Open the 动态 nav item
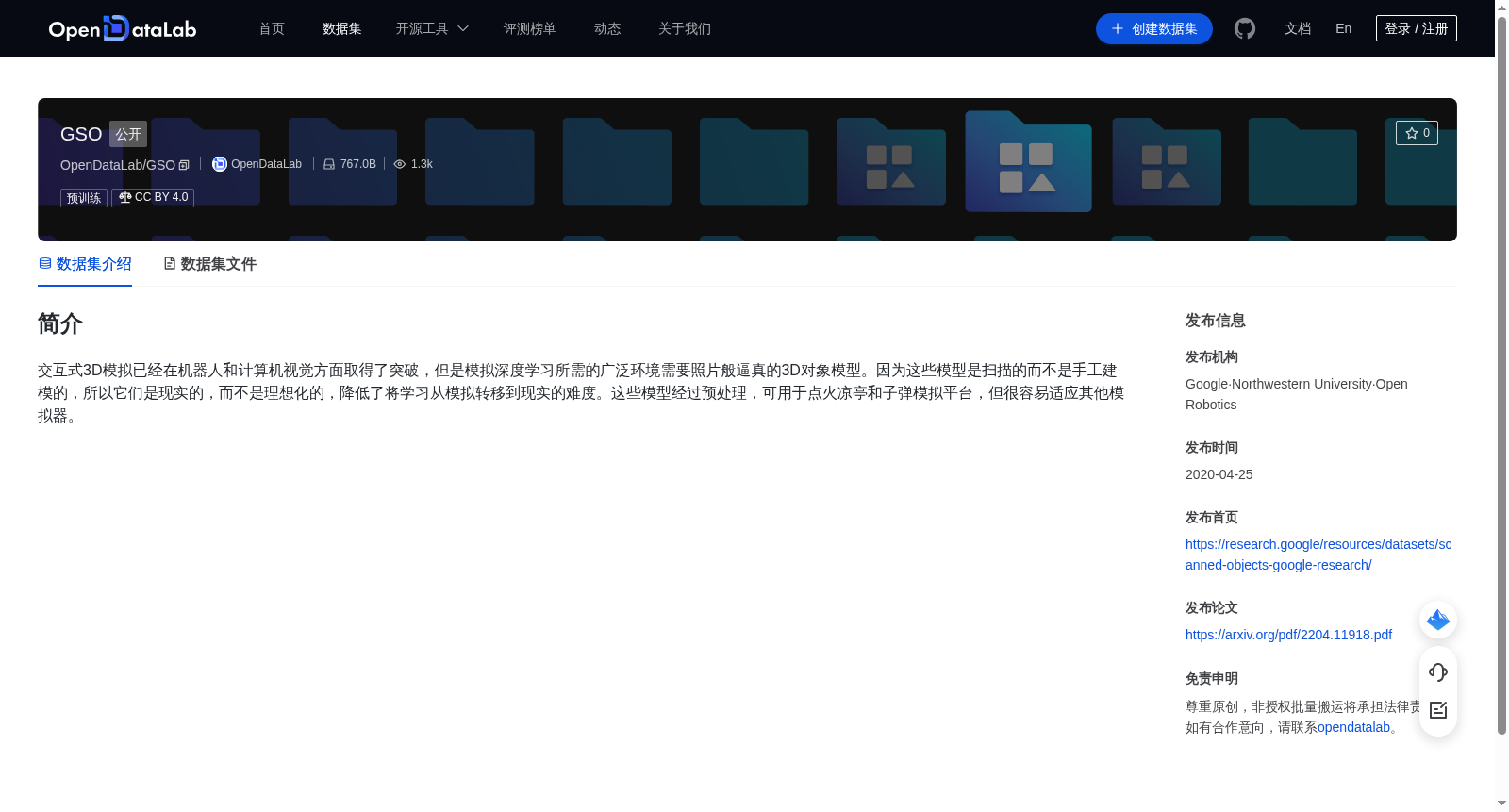 [x=607, y=28]
